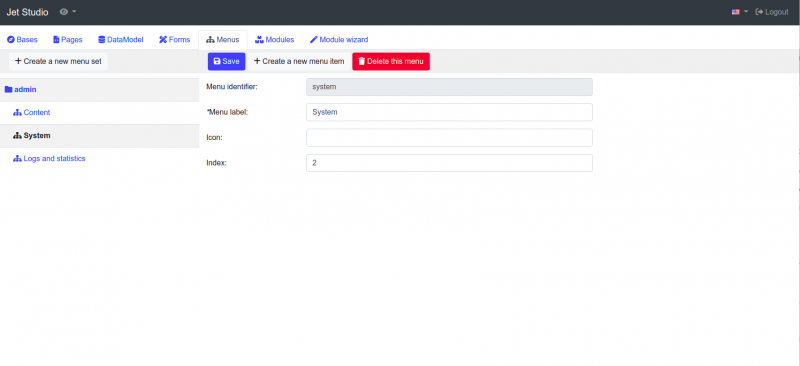
Task: Click Create a new menu item
Action: 299,61
